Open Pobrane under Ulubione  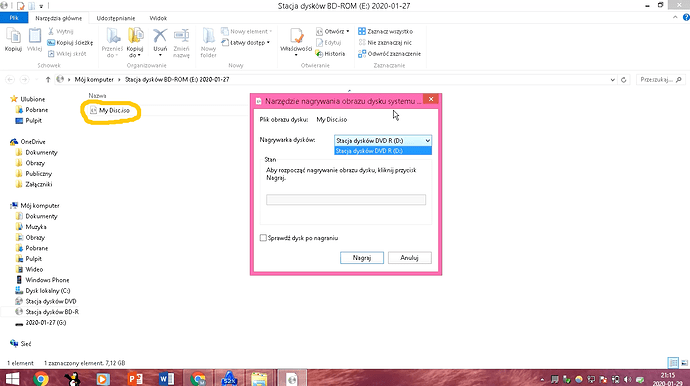point(32,110)
